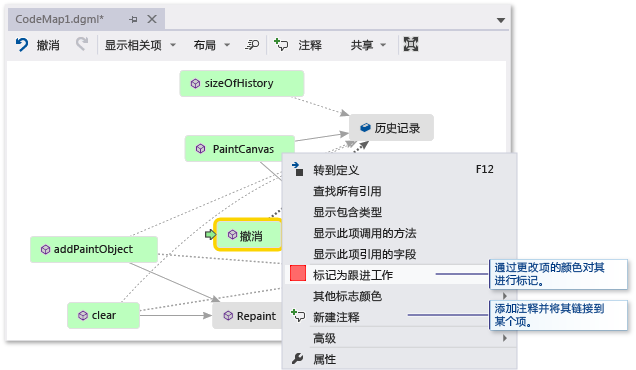Choose 转到定义 from the context menu
The height and width of the screenshot is (370, 636).
coord(400,170)
